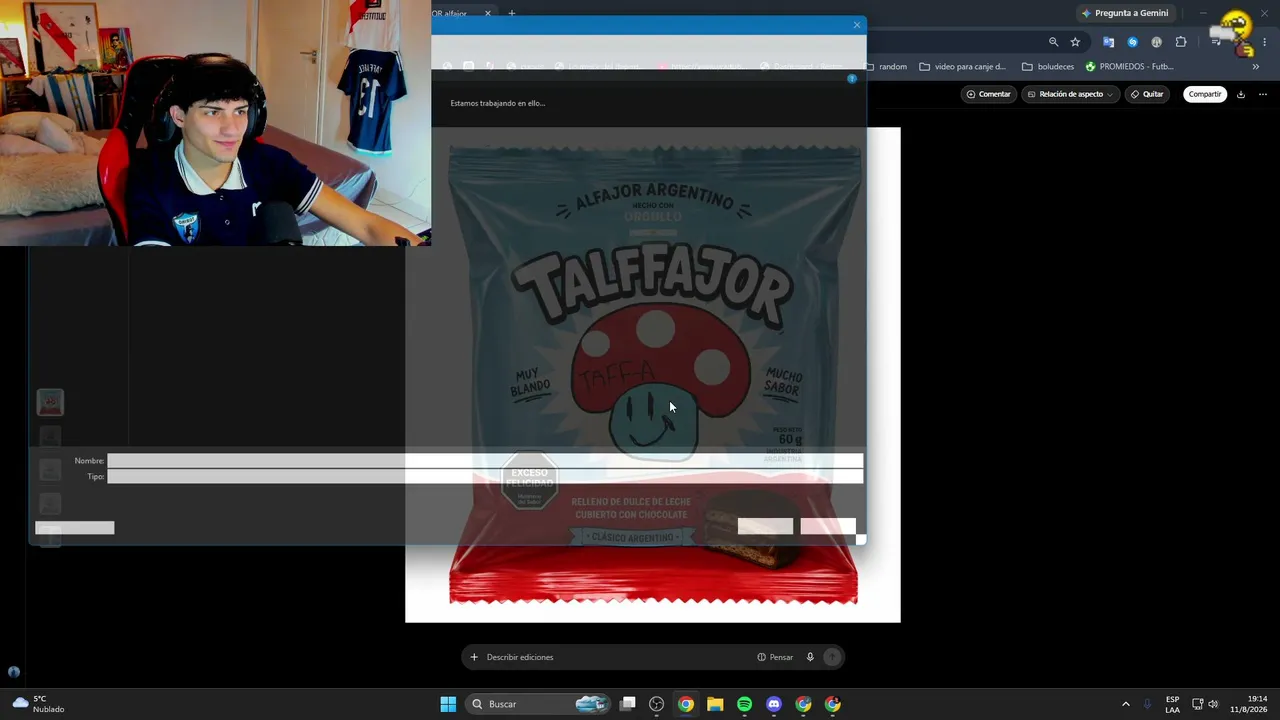Click the plus icon beside Describir ediciones
The image size is (1280, 720).
pyautogui.click(x=474, y=657)
